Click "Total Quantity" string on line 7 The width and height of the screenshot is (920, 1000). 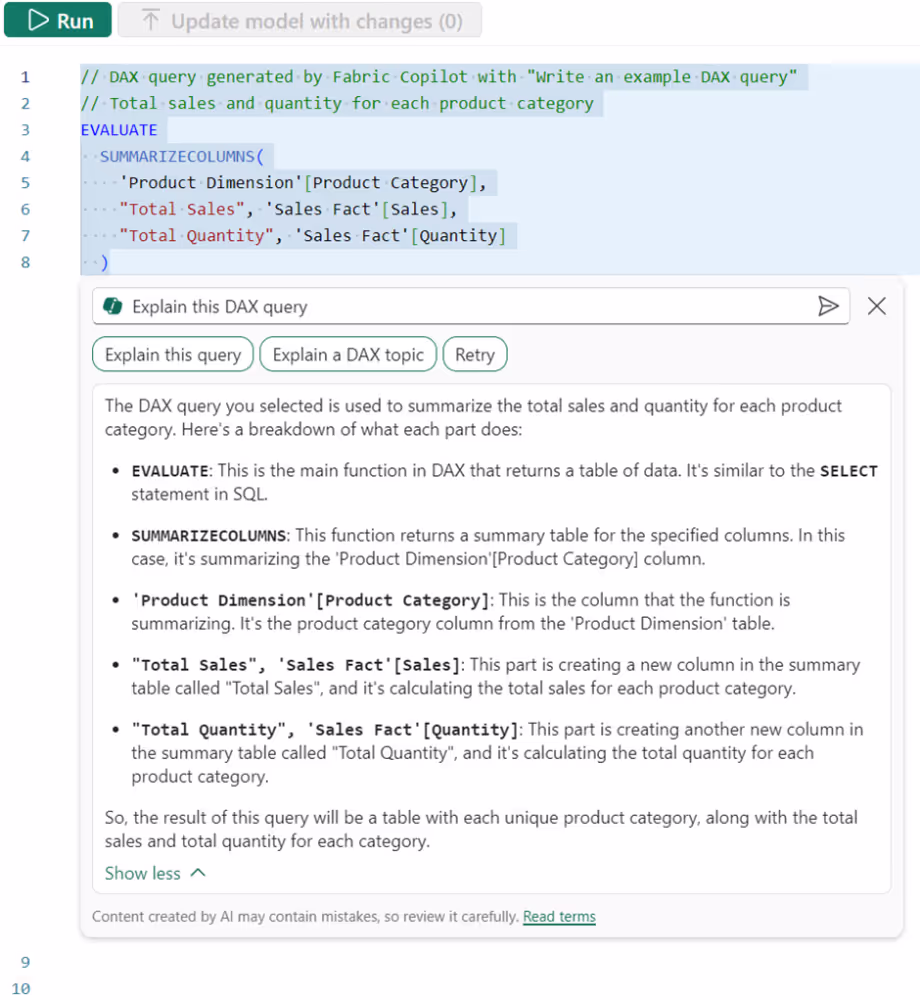pyautogui.click(x=196, y=236)
